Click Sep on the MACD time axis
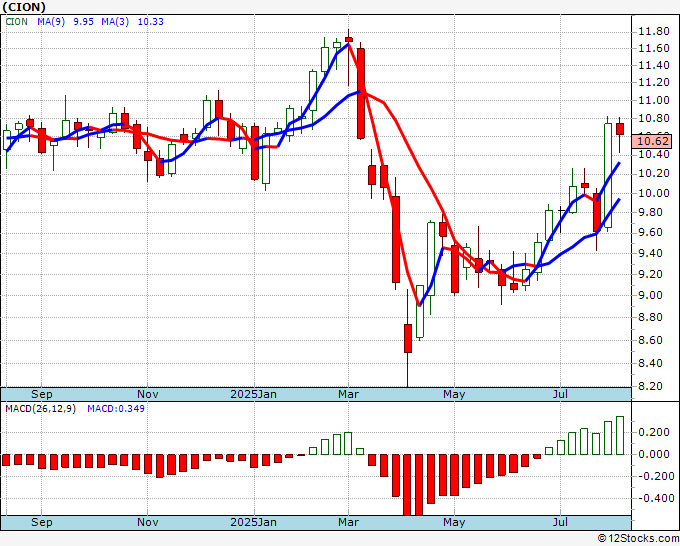The image size is (680, 546). coord(42,522)
